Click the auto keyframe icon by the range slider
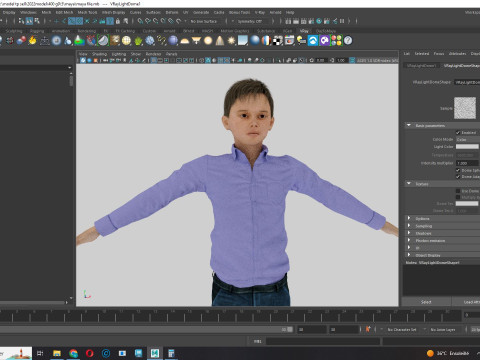The height and width of the screenshot is (360, 480). pos(368,329)
